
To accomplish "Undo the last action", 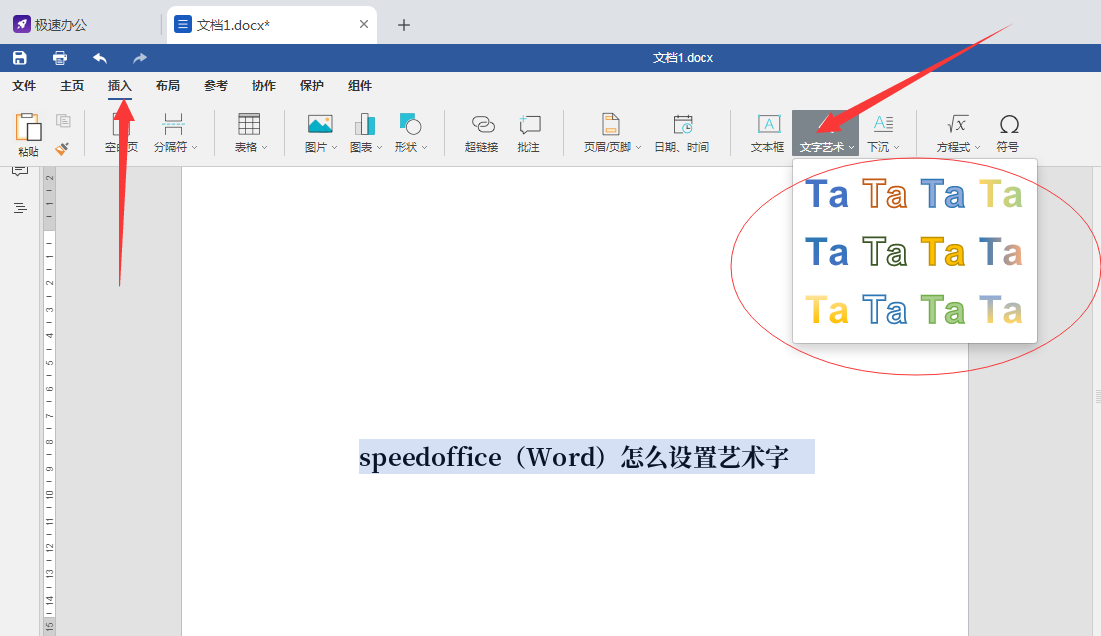I will pyautogui.click(x=100, y=58).
